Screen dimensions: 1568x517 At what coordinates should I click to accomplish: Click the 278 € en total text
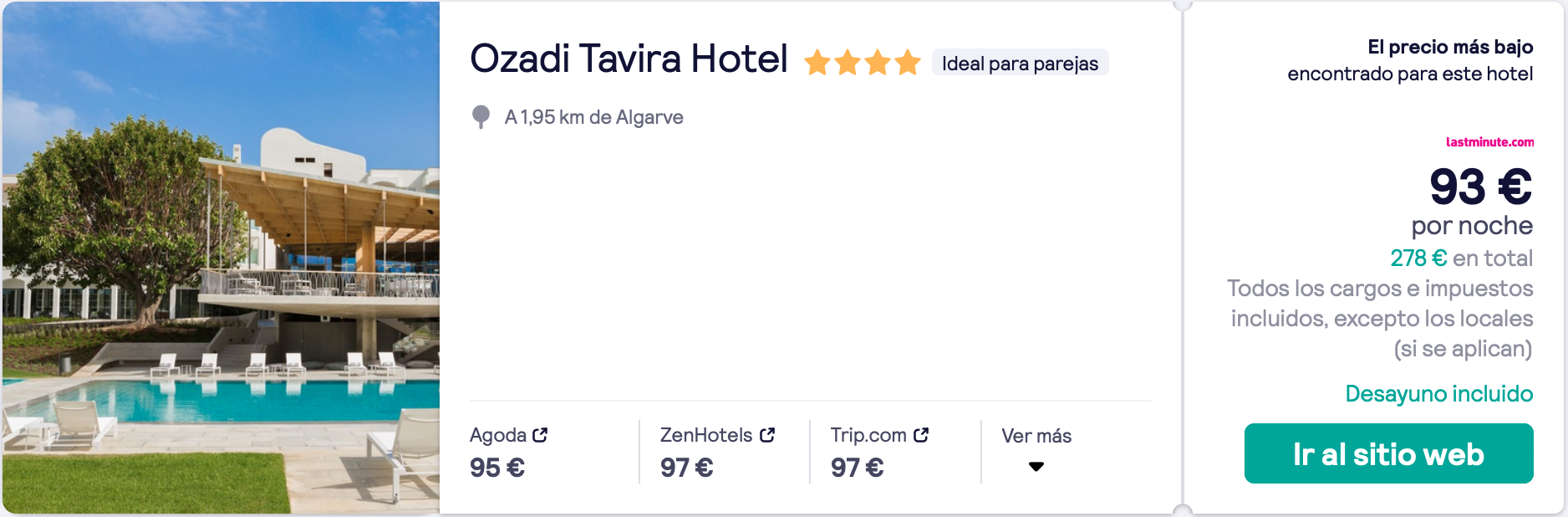pyautogui.click(x=1461, y=258)
